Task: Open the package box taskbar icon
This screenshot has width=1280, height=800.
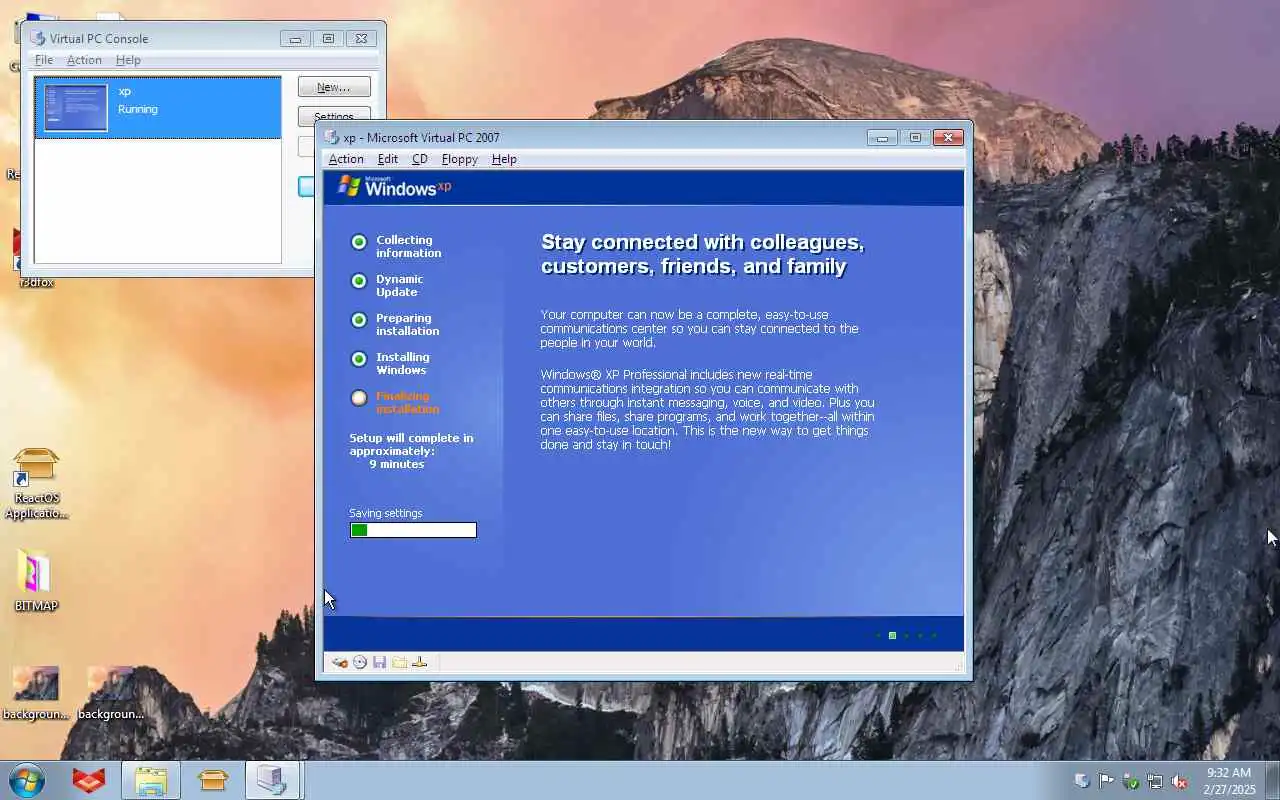Action: (213, 780)
